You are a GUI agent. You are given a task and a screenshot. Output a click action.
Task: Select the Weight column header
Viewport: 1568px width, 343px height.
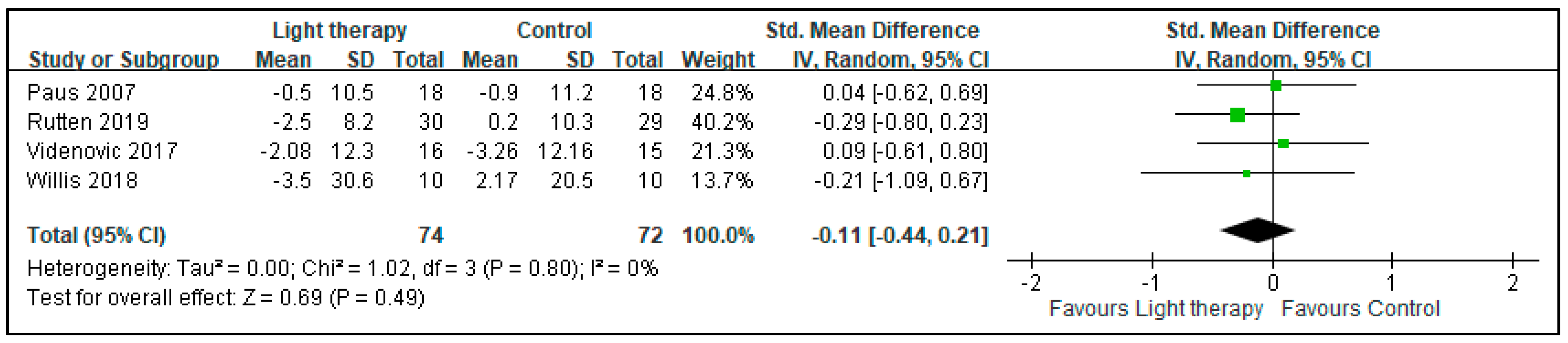718,60
